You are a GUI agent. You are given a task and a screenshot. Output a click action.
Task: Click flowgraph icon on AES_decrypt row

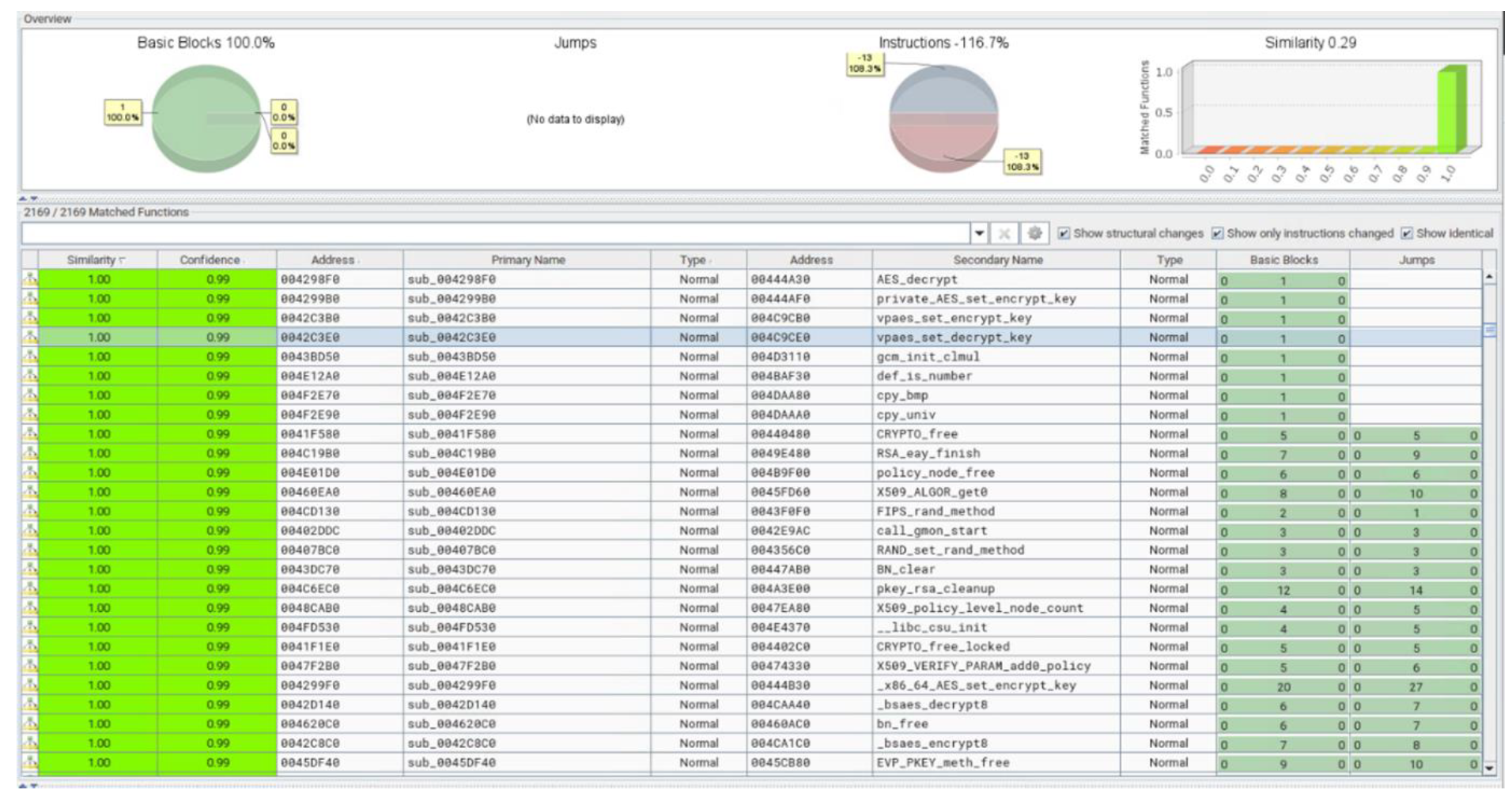coord(30,279)
